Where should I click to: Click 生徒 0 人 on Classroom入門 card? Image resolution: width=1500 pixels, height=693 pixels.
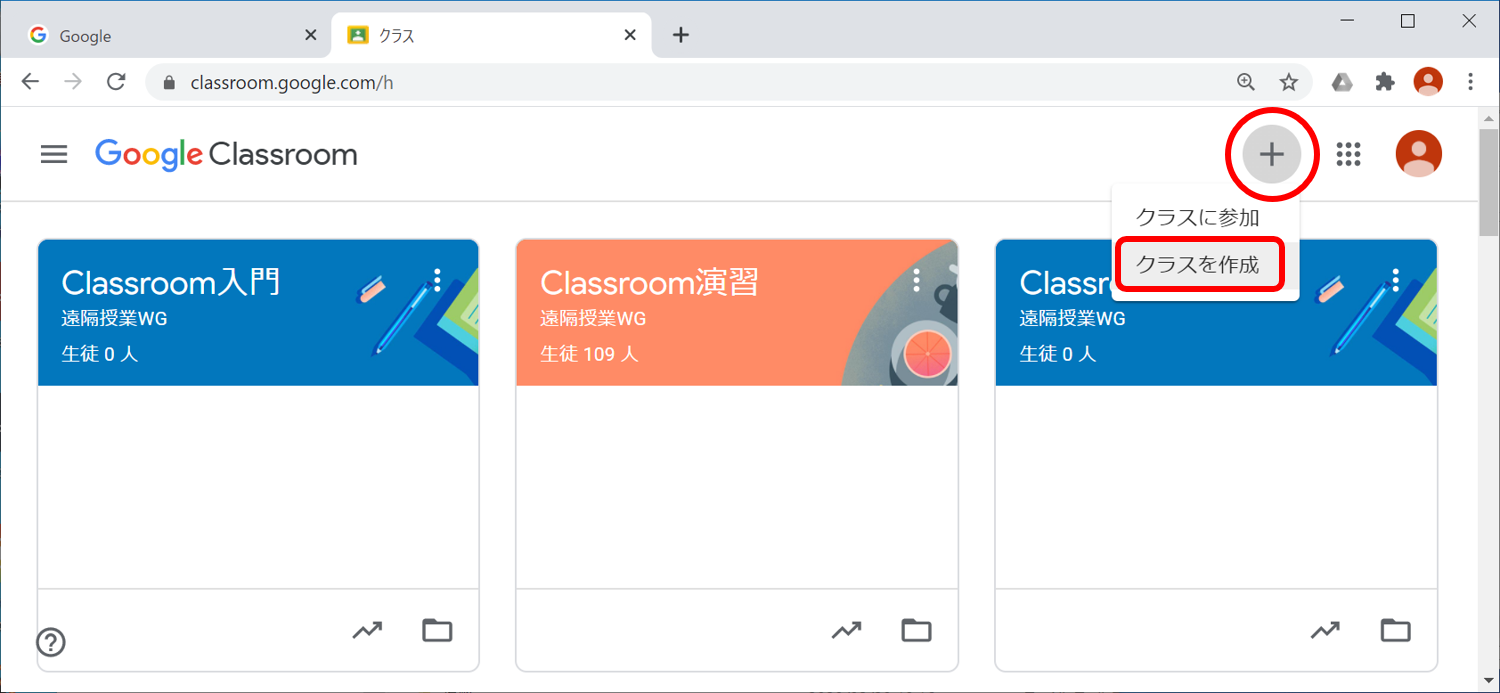100,354
